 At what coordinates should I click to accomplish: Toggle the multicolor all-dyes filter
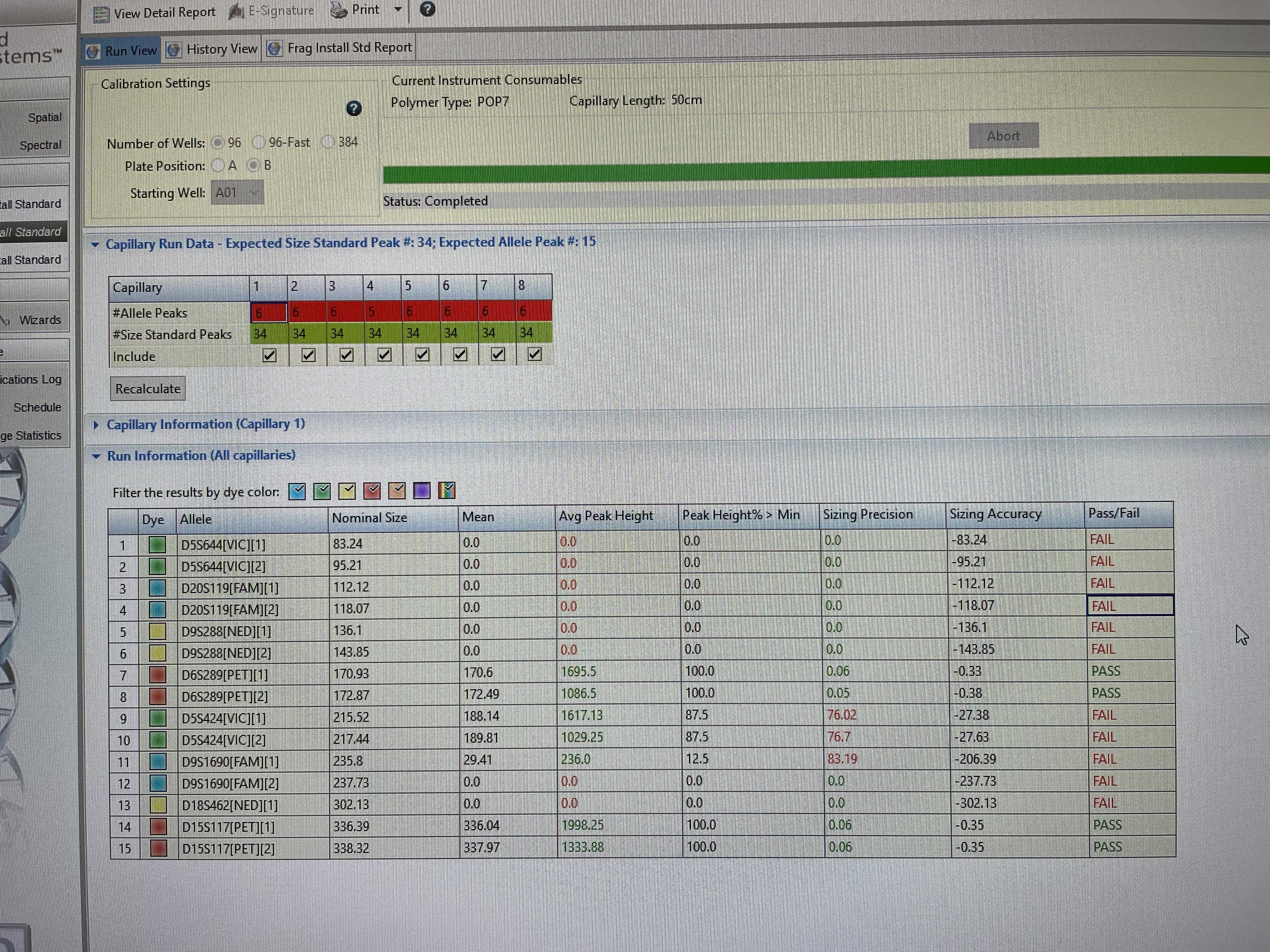(447, 490)
